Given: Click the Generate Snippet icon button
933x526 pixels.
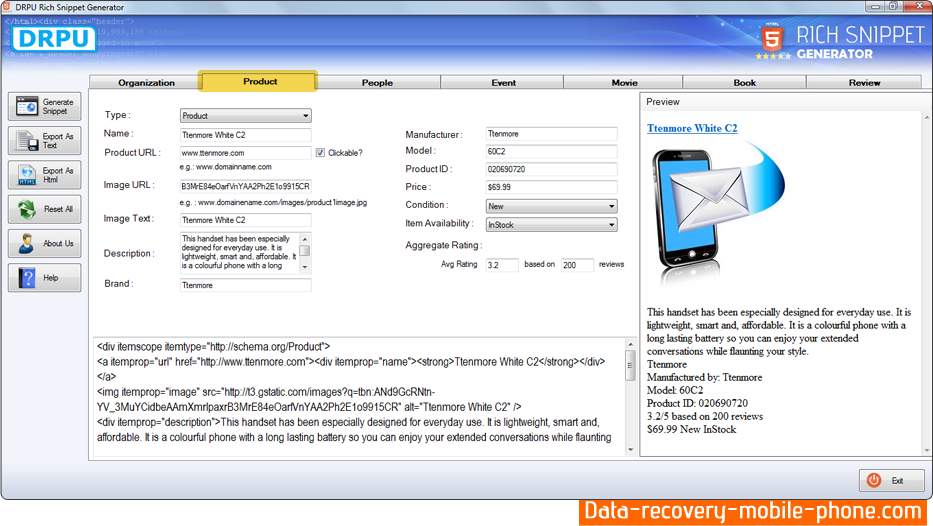Looking at the screenshot, I should 45,107.
